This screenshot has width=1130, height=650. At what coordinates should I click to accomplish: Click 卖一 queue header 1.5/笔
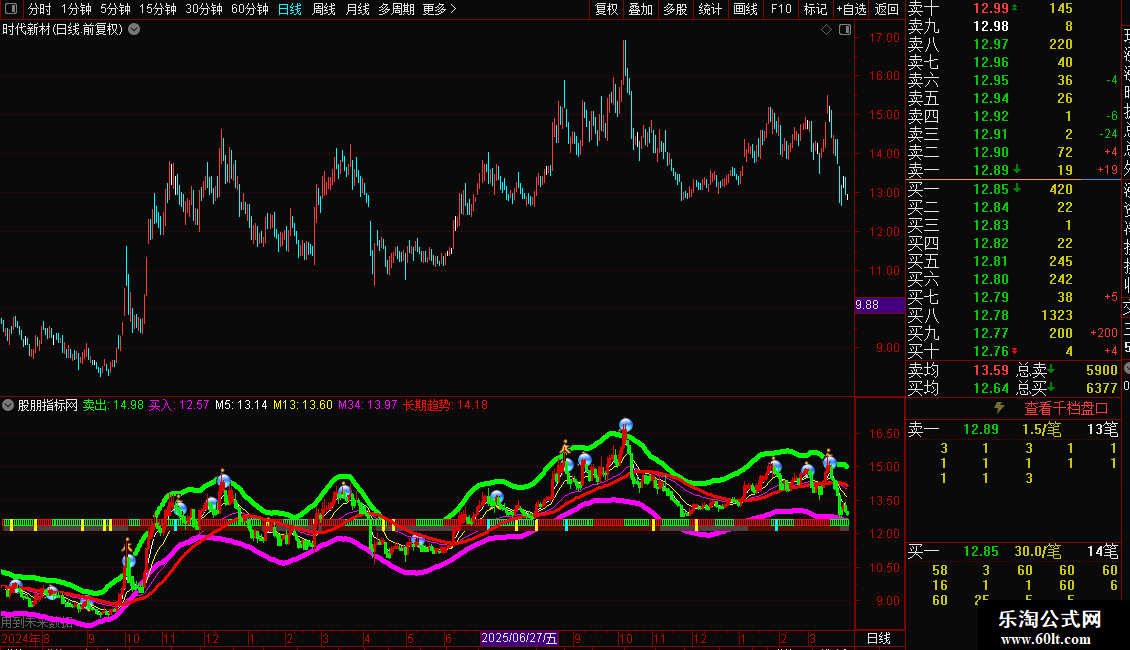[x=1041, y=429]
